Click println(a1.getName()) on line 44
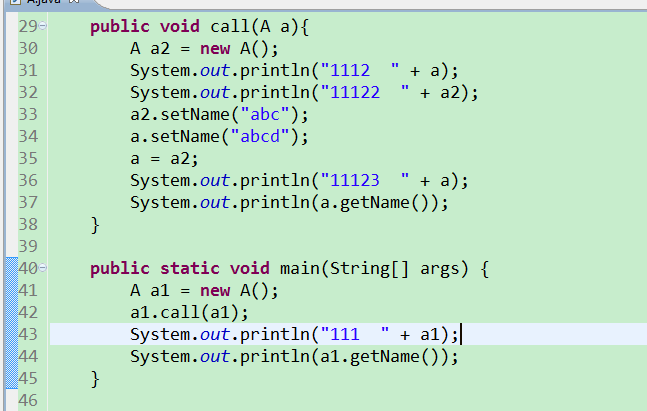This screenshot has width=647, height=411. pos(294,357)
